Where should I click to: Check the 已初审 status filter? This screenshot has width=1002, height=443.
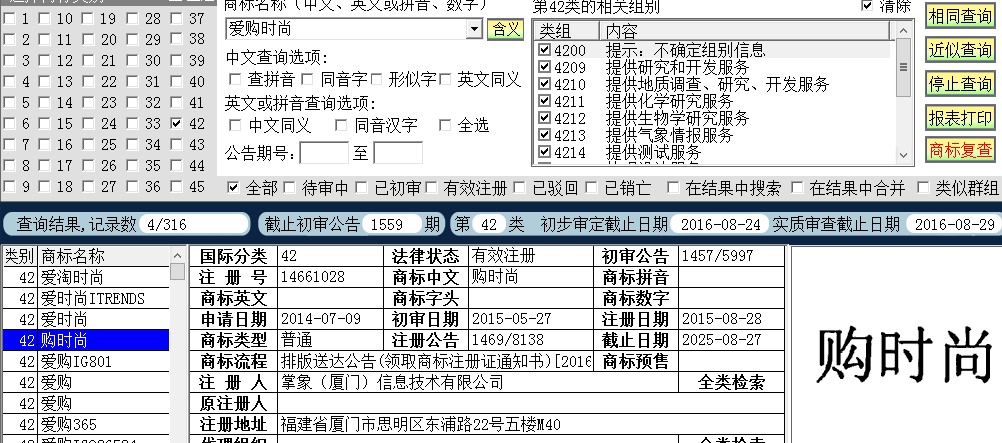pyautogui.click(x=362, y=187)
